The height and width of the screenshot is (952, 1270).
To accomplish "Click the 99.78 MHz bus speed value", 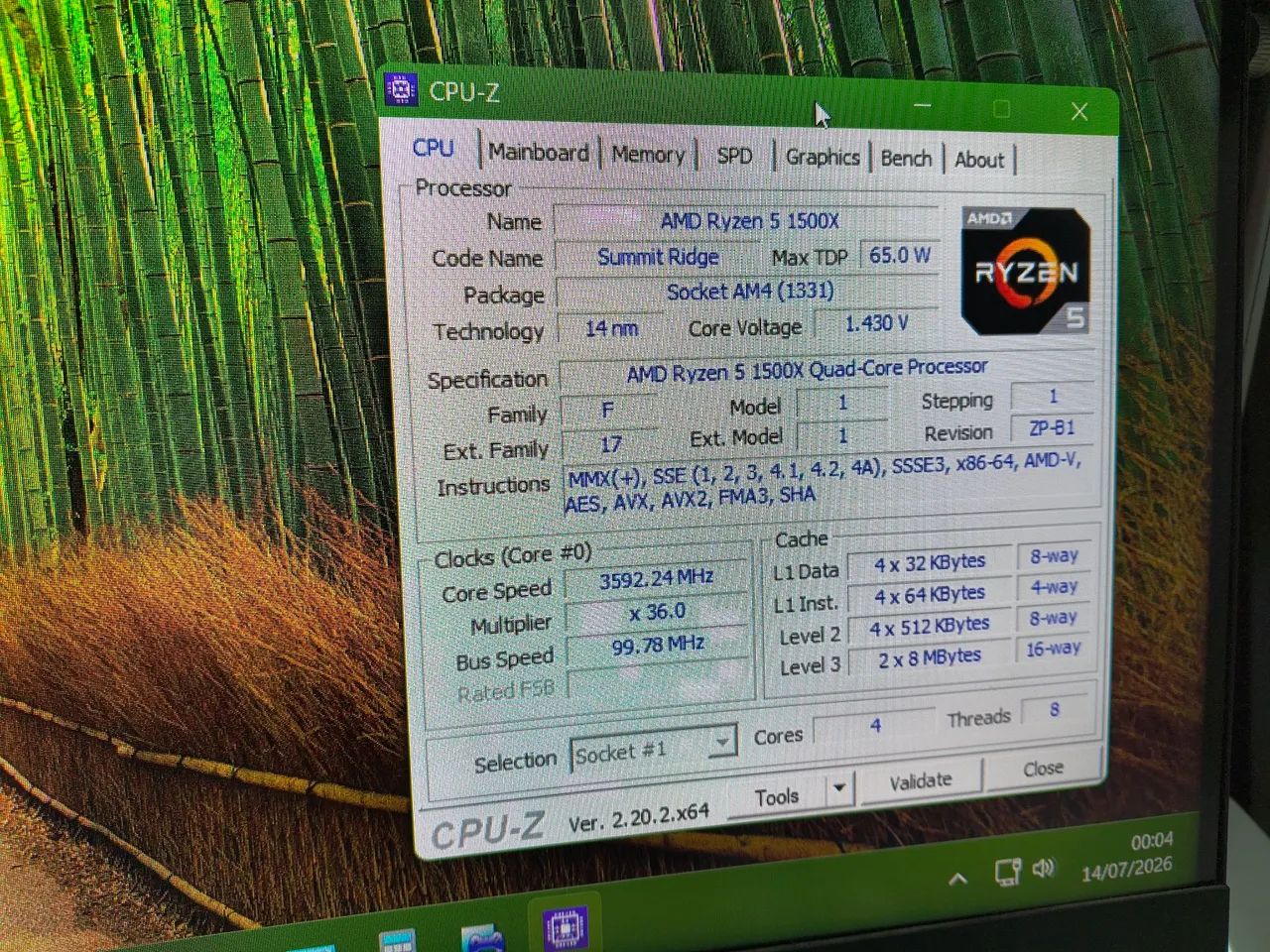I will coord(657,647).
